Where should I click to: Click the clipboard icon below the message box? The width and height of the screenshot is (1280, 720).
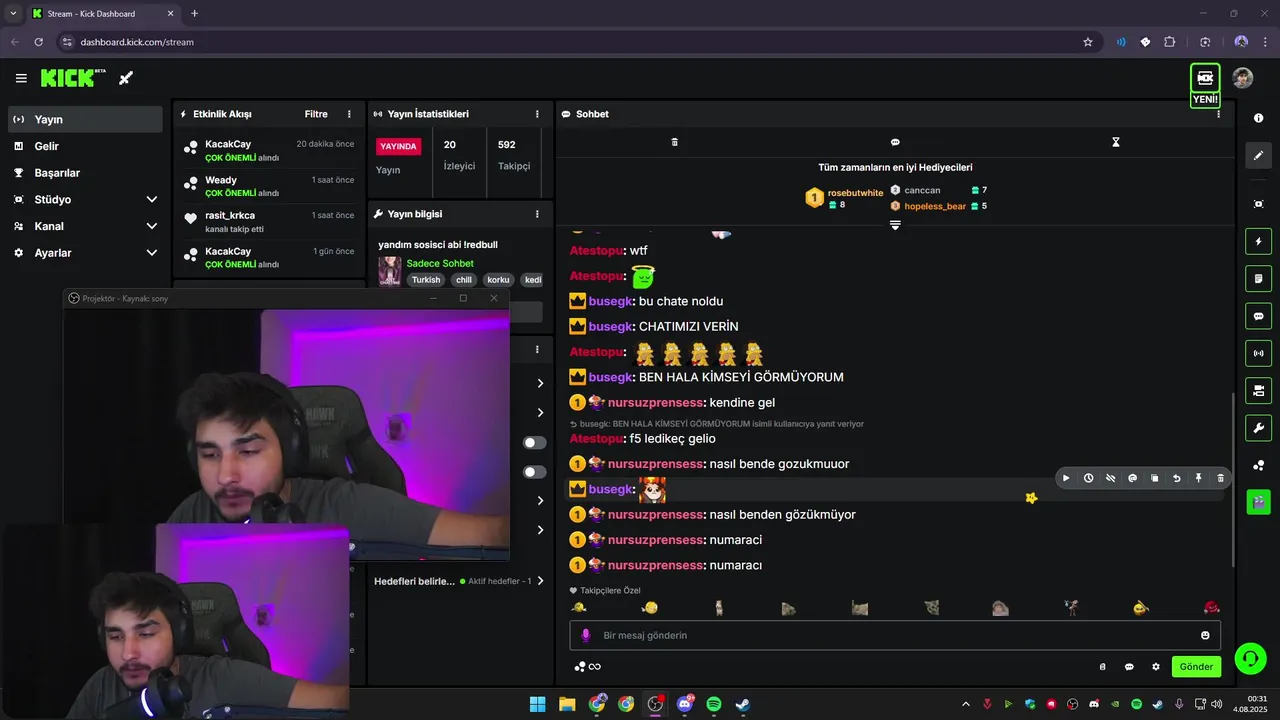point(1103,667)
